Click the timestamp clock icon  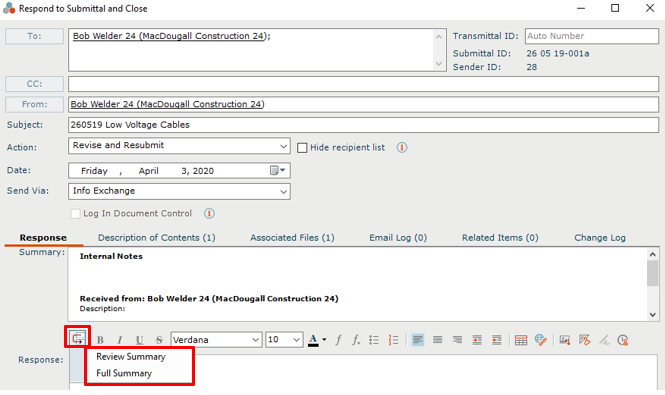tap(623, 340)
